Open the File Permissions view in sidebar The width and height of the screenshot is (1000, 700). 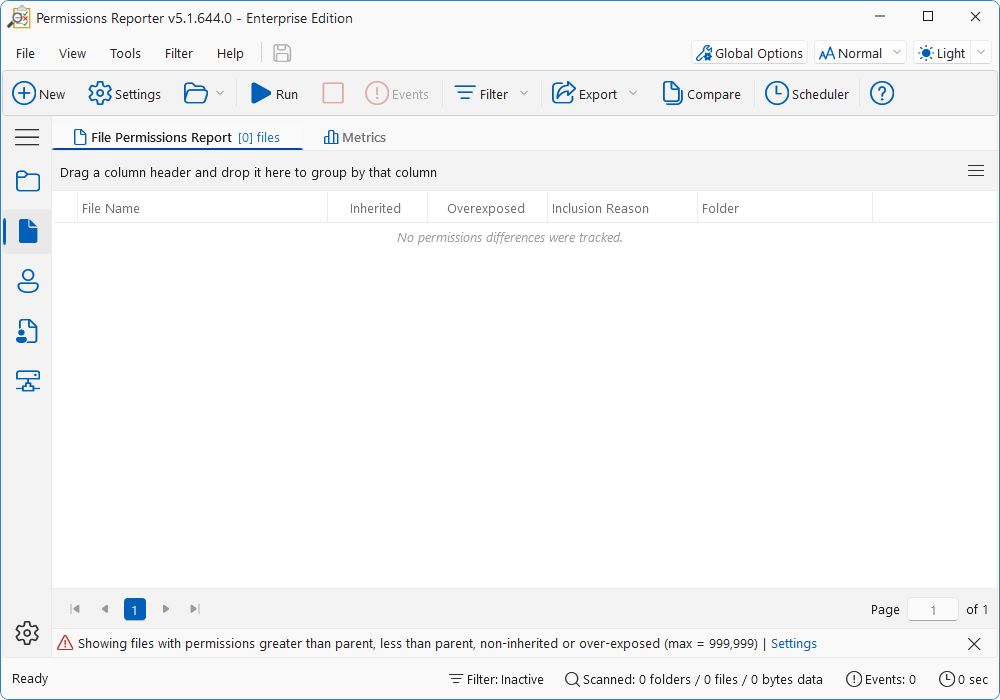[x=27, y=231]
